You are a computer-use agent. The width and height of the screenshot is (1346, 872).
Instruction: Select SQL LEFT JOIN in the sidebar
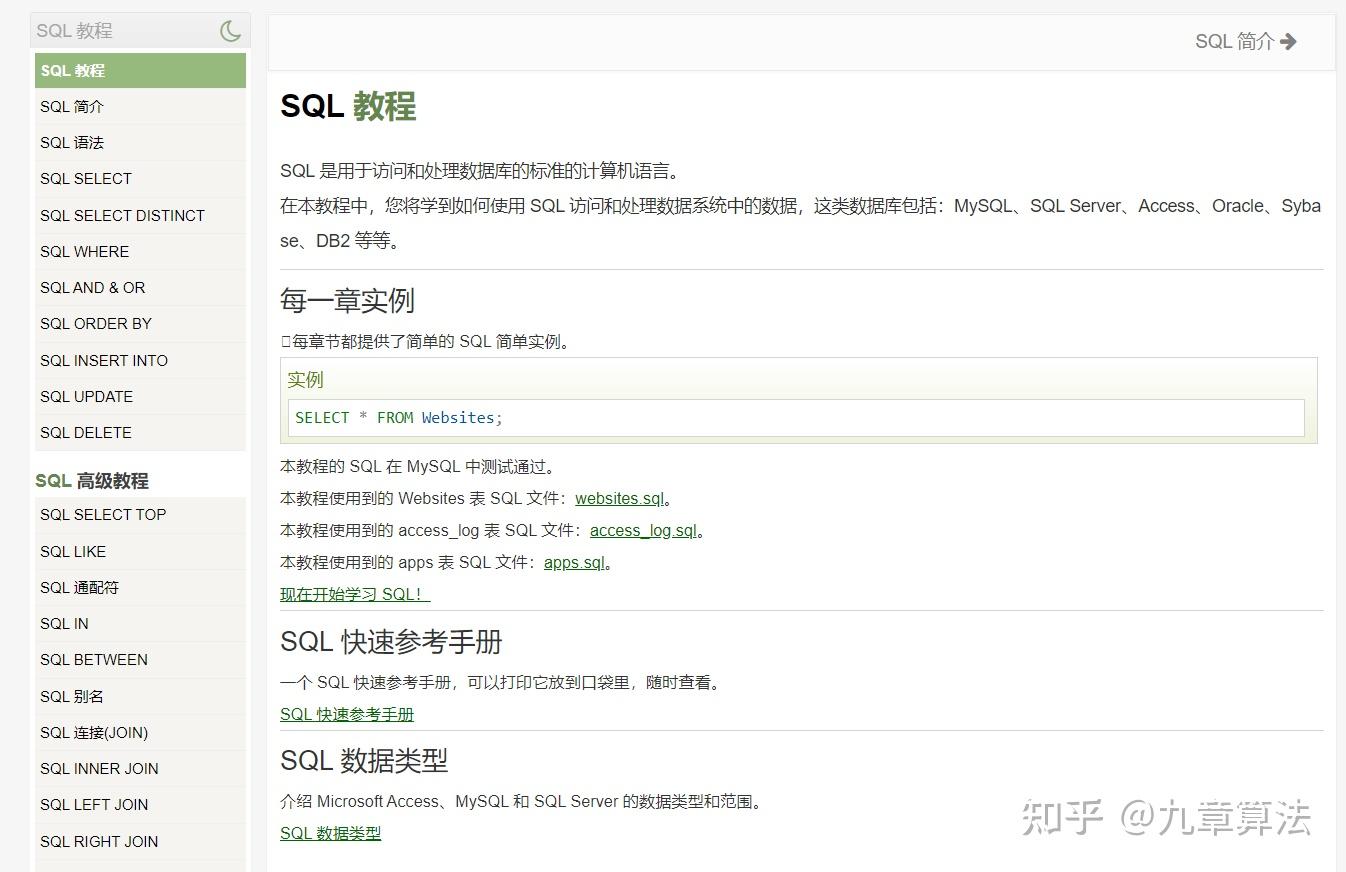[93, 804]
